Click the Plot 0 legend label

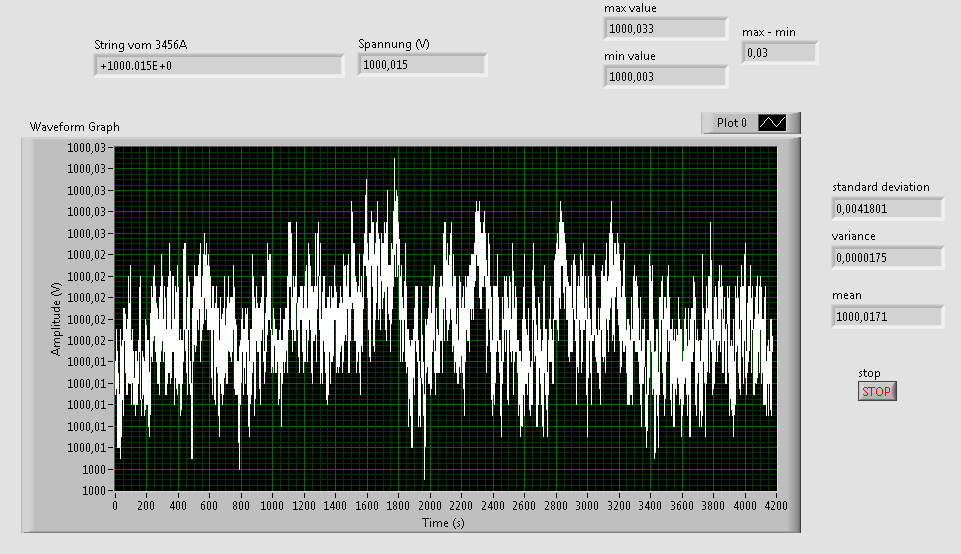[732, 123]
